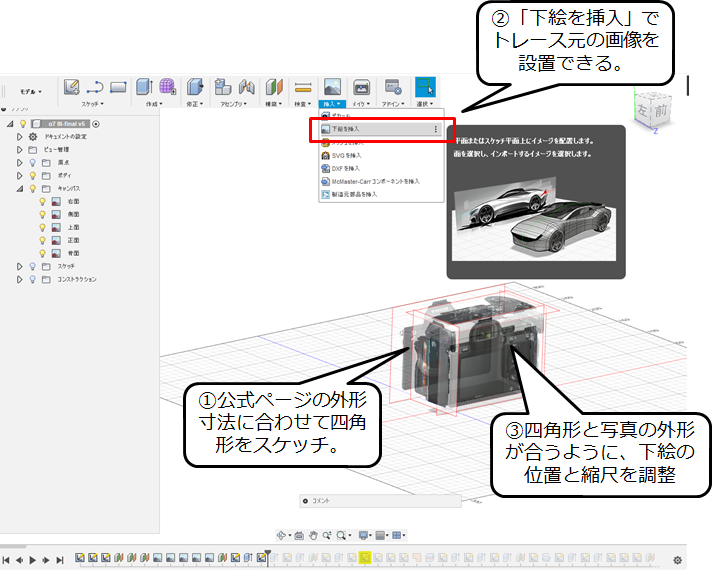
Task: Expand the ビュー管理 tree node
Action: (20, 149)
